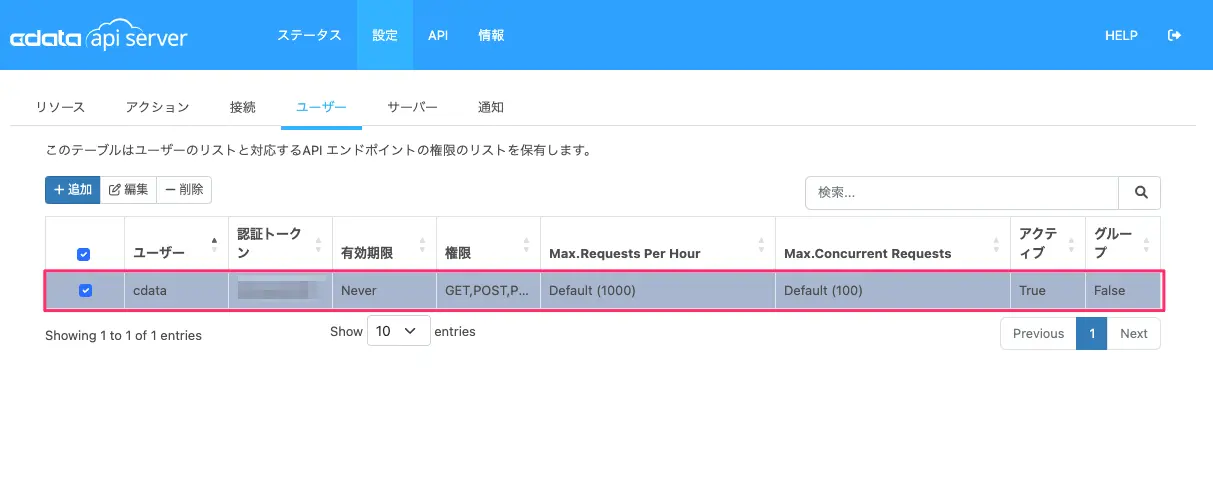This screenshot has width=1213, height=498.
Task: Uncheck the cdata row checkbox
Action: coord(85,290)
